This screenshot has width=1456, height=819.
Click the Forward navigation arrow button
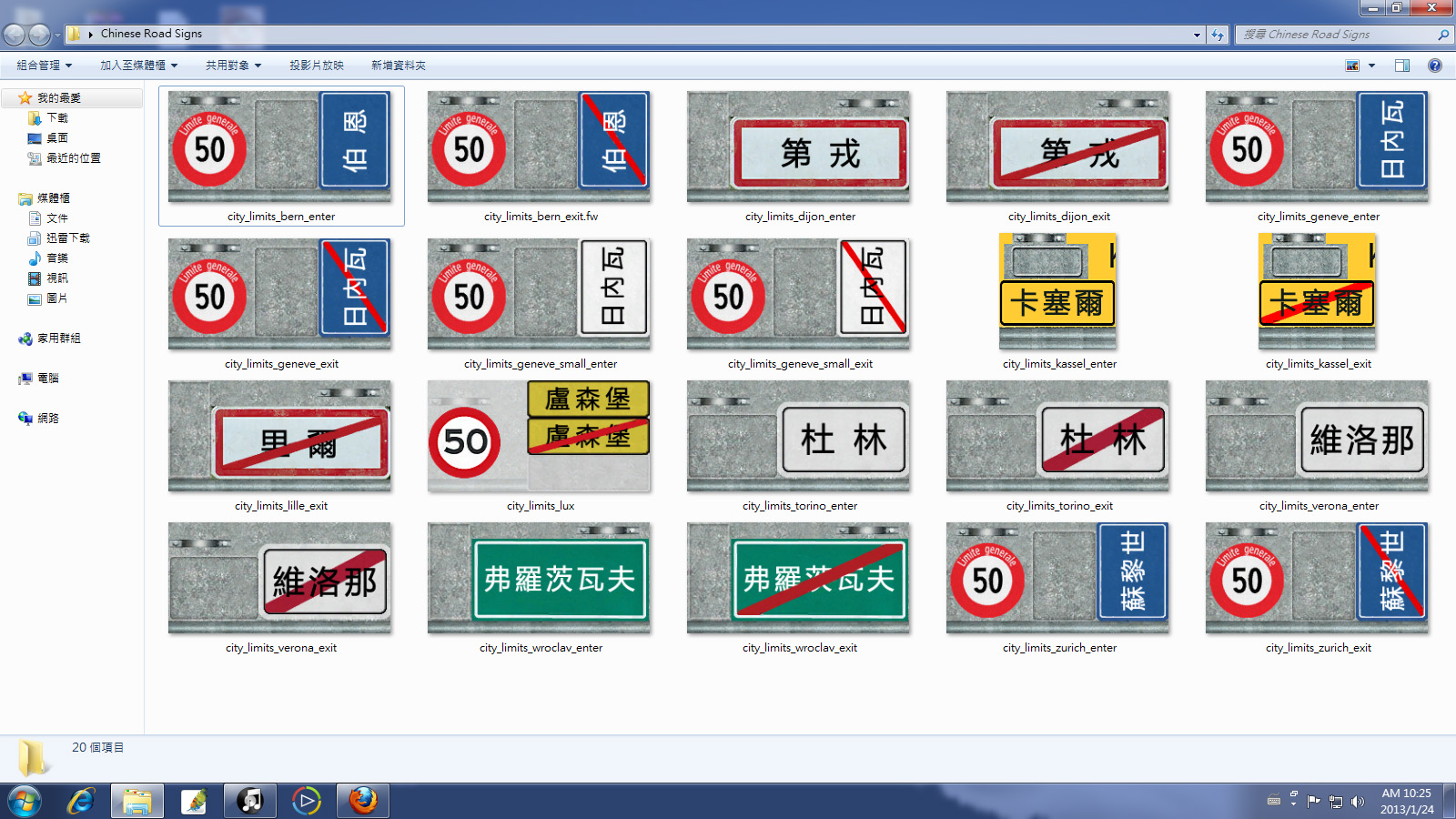click(x=39, y=35)
